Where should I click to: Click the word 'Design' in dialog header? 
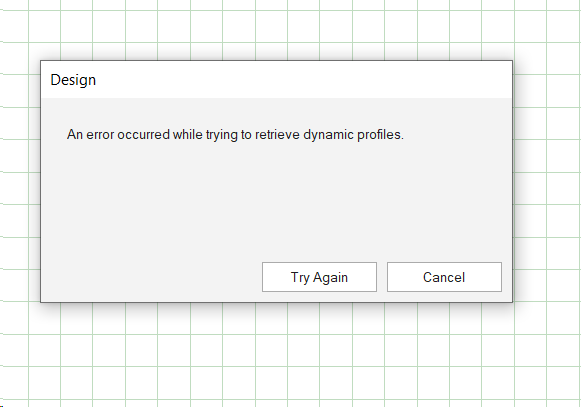[x=73, y=80]
